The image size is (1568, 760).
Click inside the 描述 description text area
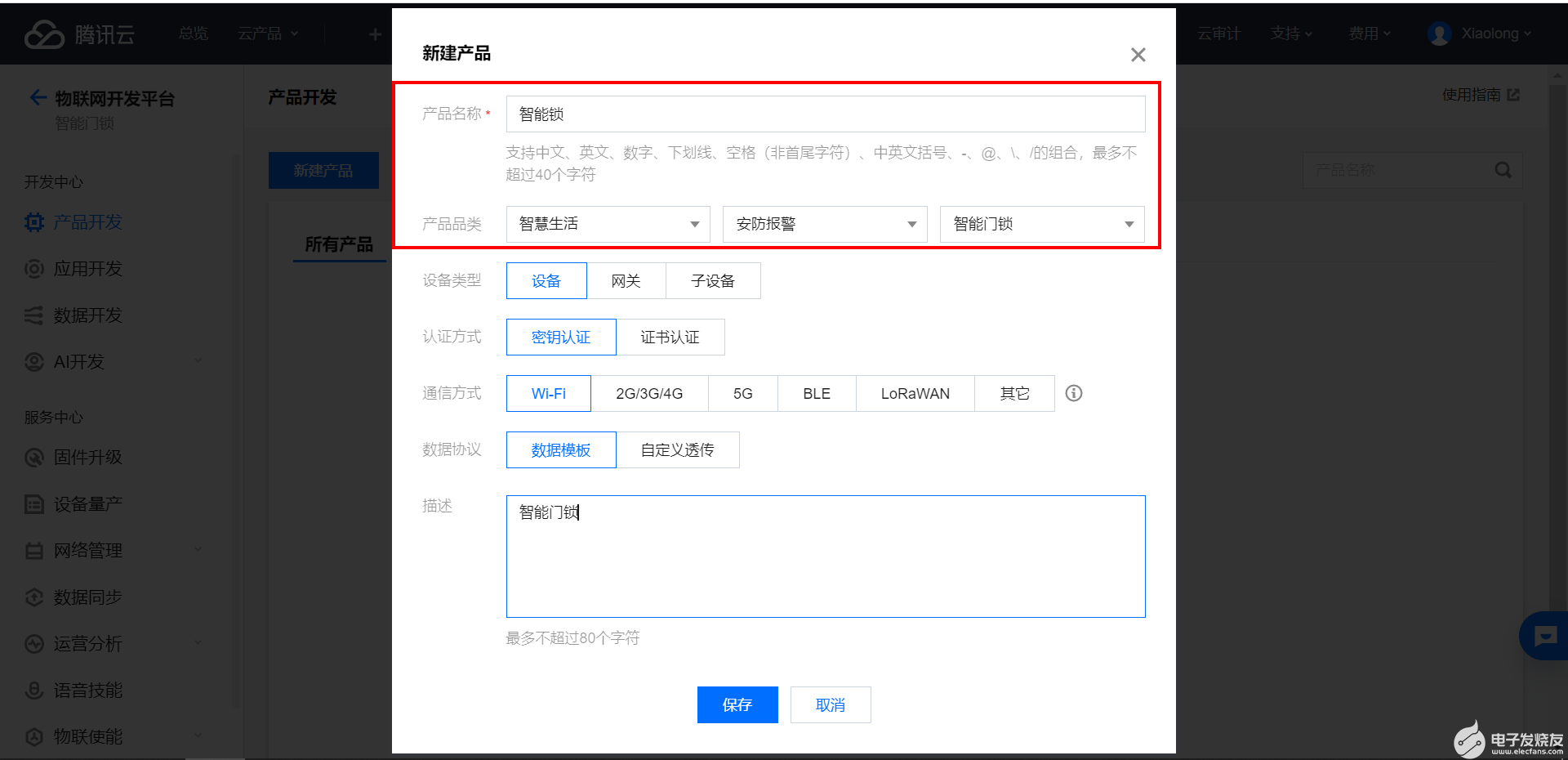825,556
